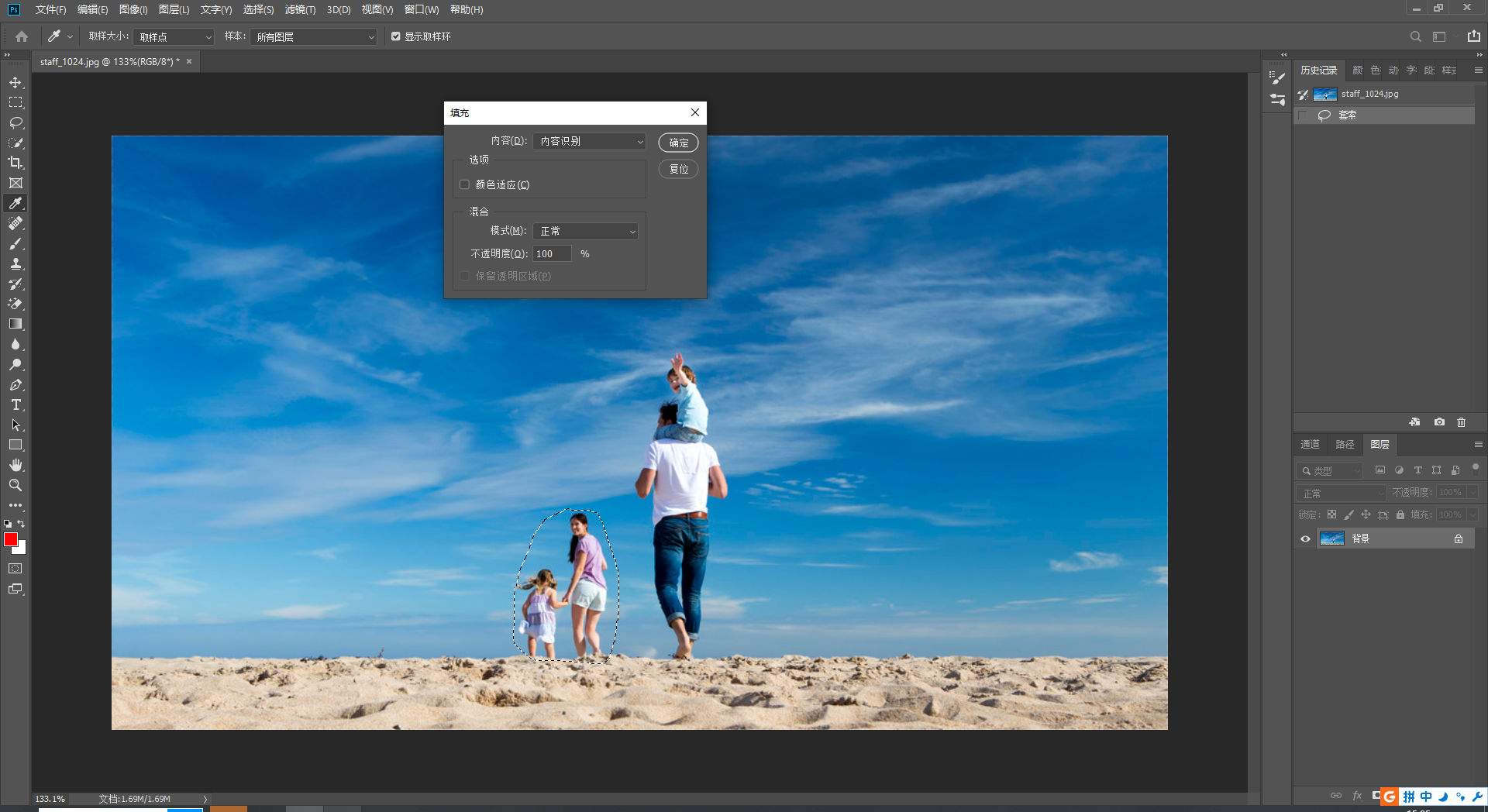1488x812 pixels.
Task: Select the Crop tool
Action: point(15,163)
